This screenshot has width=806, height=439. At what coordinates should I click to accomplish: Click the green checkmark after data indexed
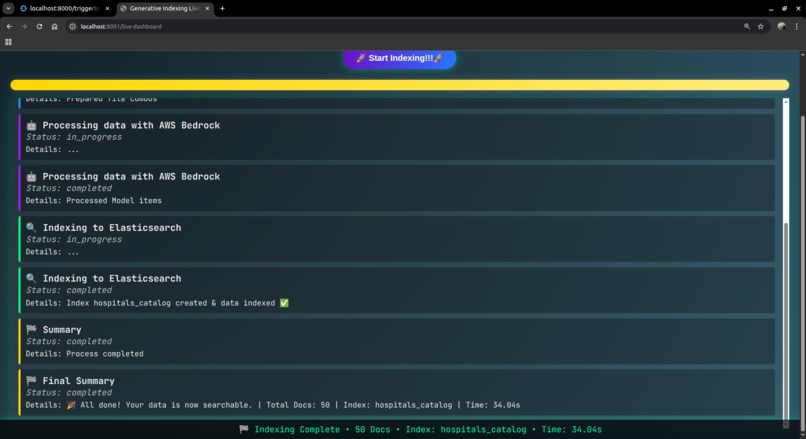coord(284,303)
